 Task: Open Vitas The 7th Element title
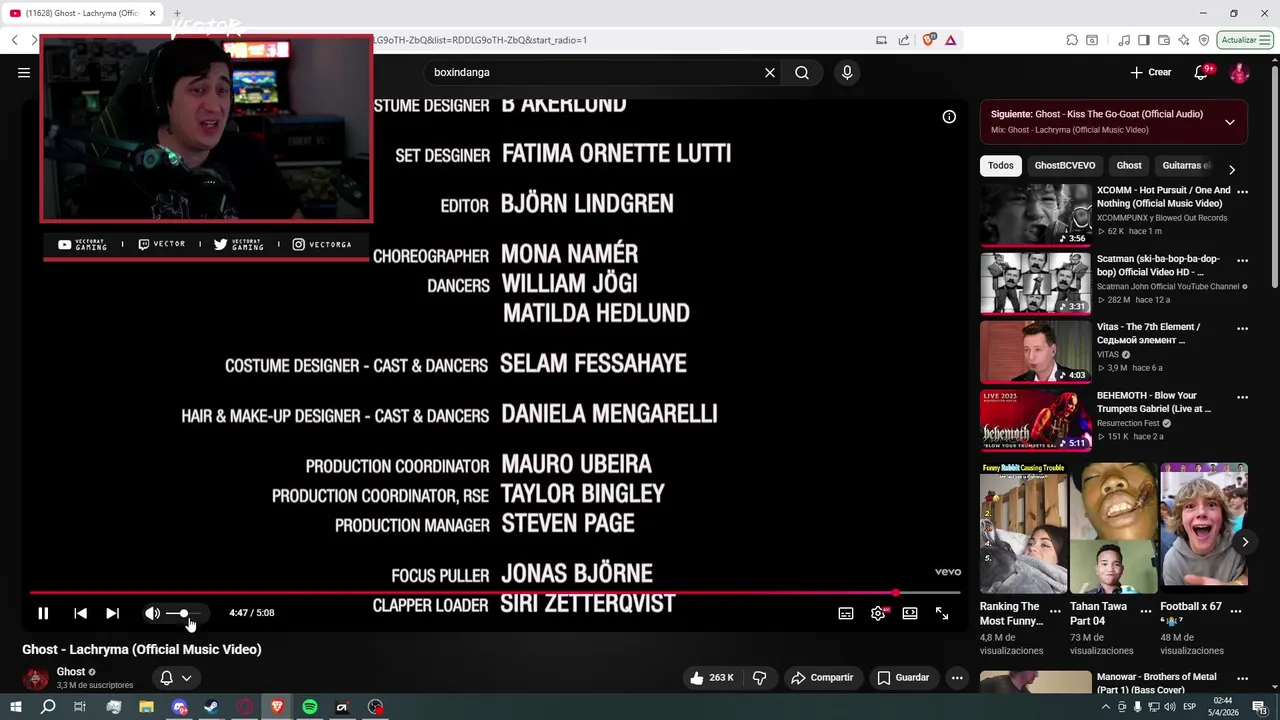point(1148,333)
